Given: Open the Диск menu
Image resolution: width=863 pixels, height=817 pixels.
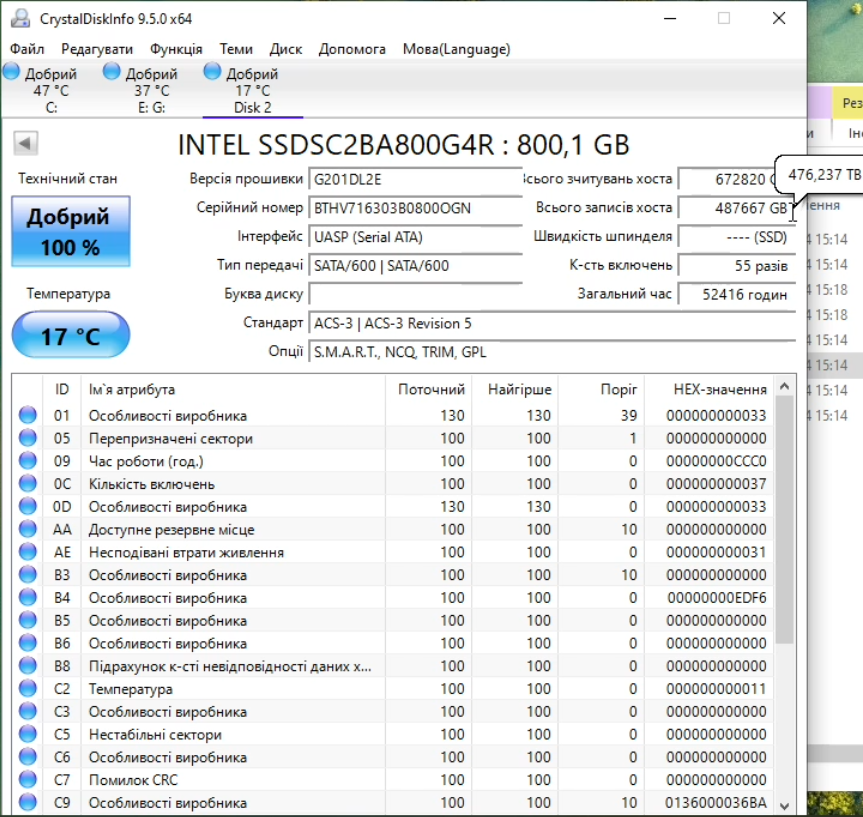Looking at the screenshot, I should (286, 49).
